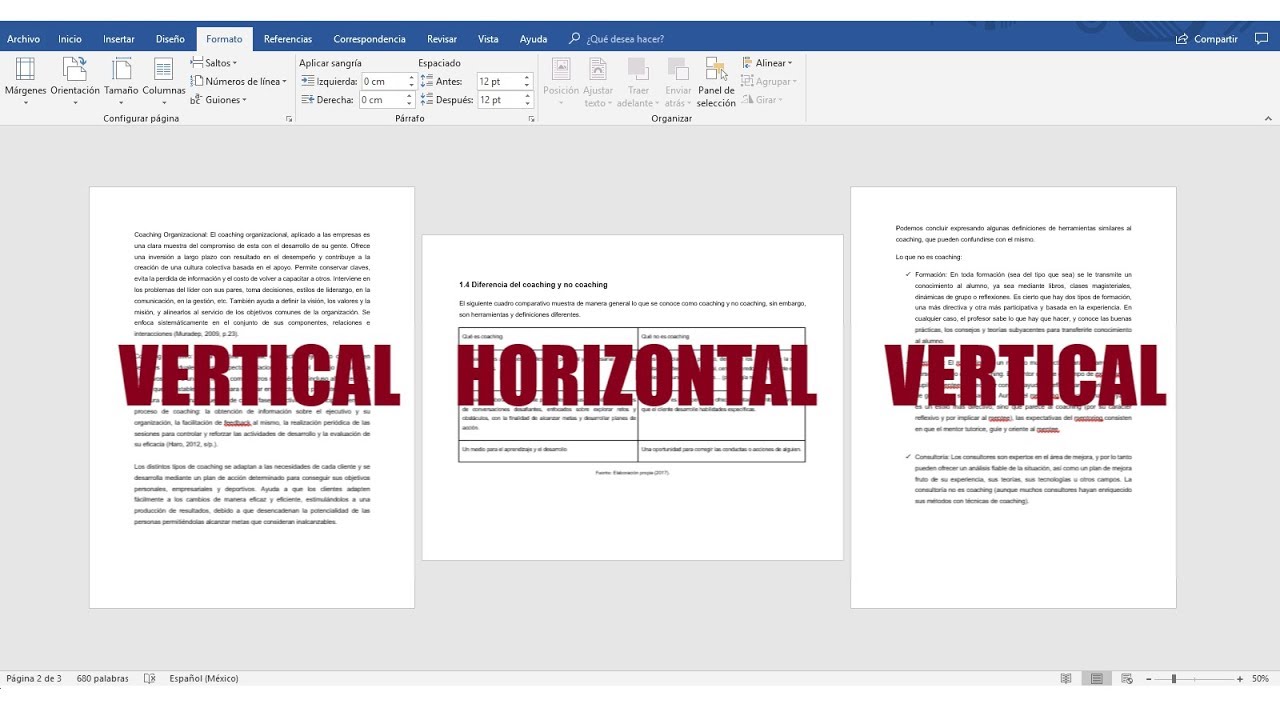The width and height of the screenshot is (1280, 720).
Task: Select the Formato ribbon tab
Action: tap(224, 39)
